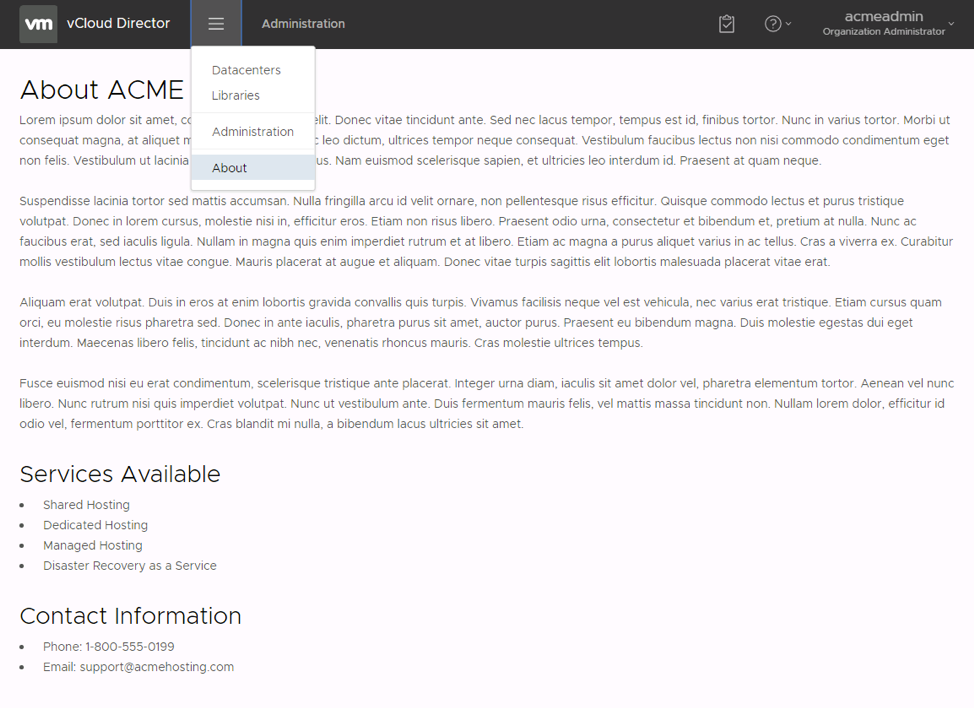Click the Services Available heading
Screen dimensions: 974x708
120,474
